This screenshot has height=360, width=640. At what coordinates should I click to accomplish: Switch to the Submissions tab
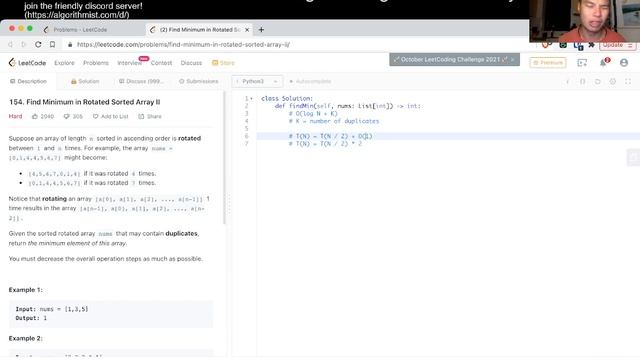(199, 81)
